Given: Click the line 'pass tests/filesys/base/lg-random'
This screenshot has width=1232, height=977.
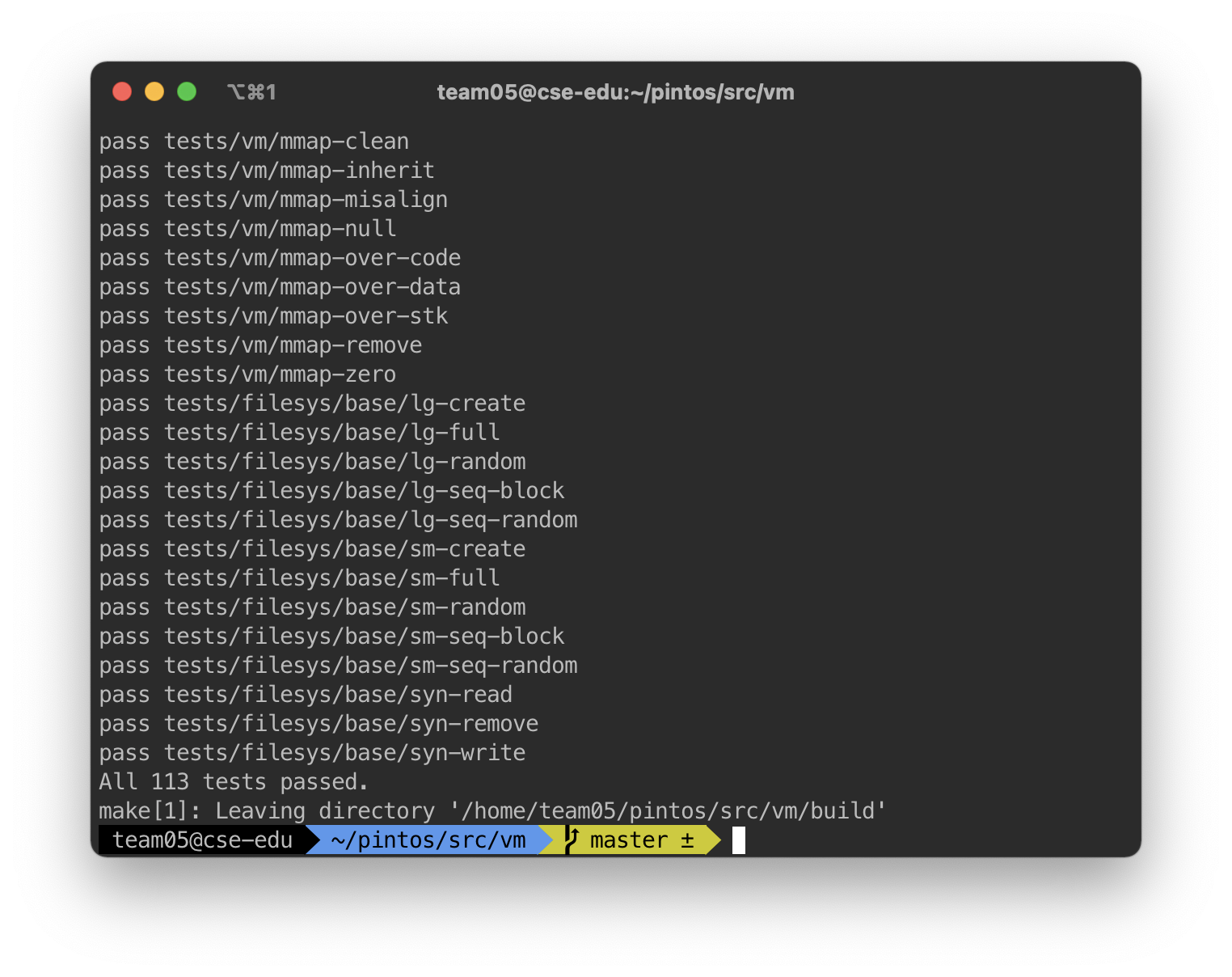Looking at the screenshot, I should pyautogui.click(x=312, y=462).
